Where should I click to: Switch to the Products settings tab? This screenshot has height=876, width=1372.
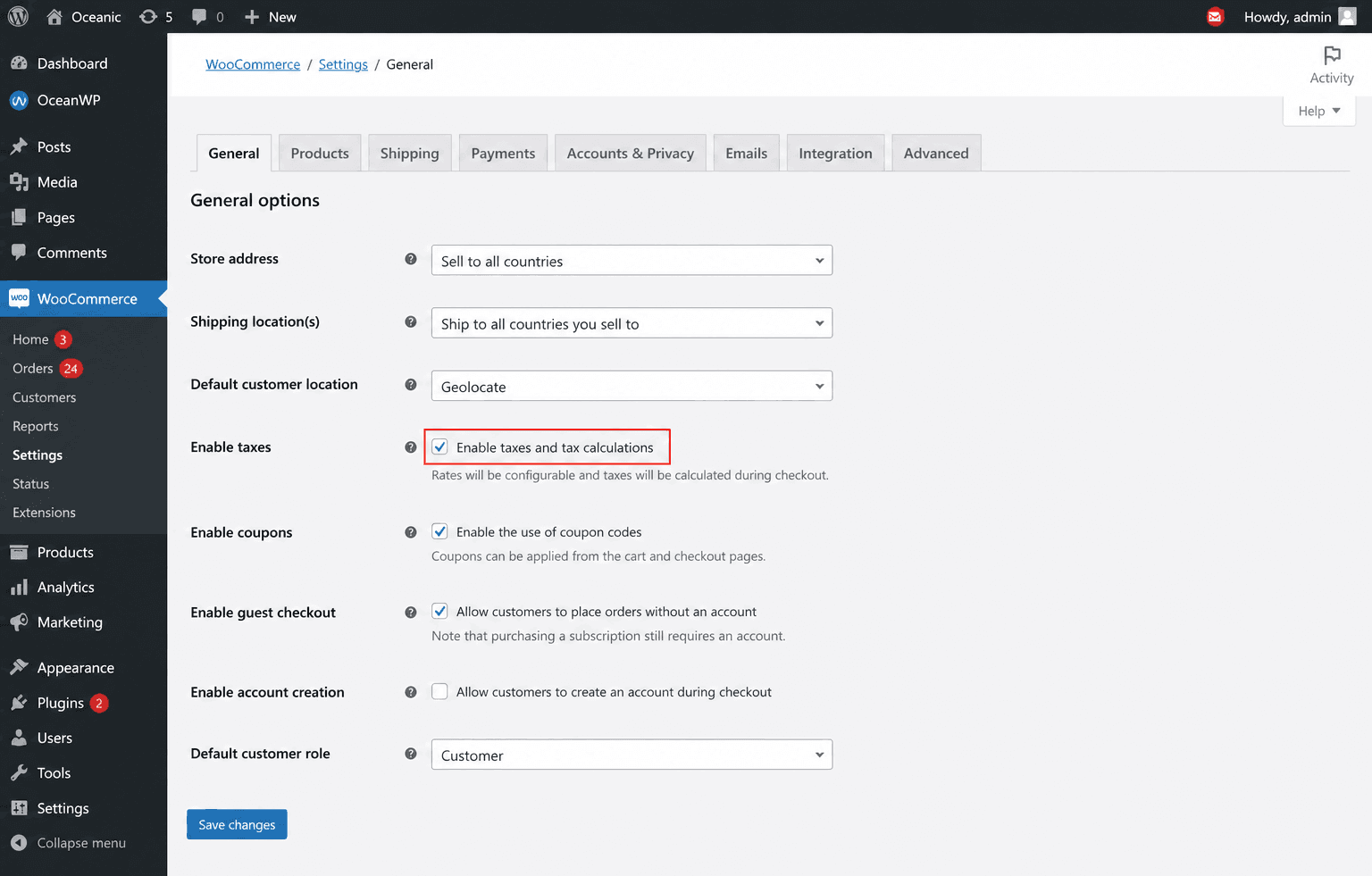coord(320,153)
